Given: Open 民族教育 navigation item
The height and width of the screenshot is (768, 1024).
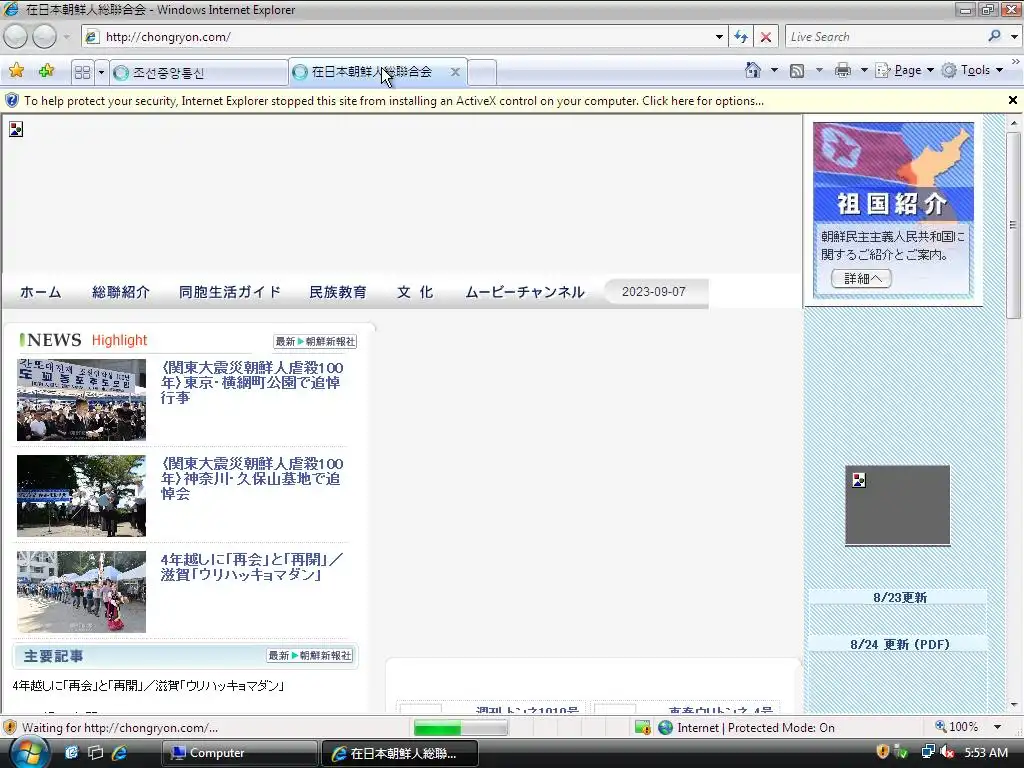Looking at the screenshot, I should click(338, 292).
